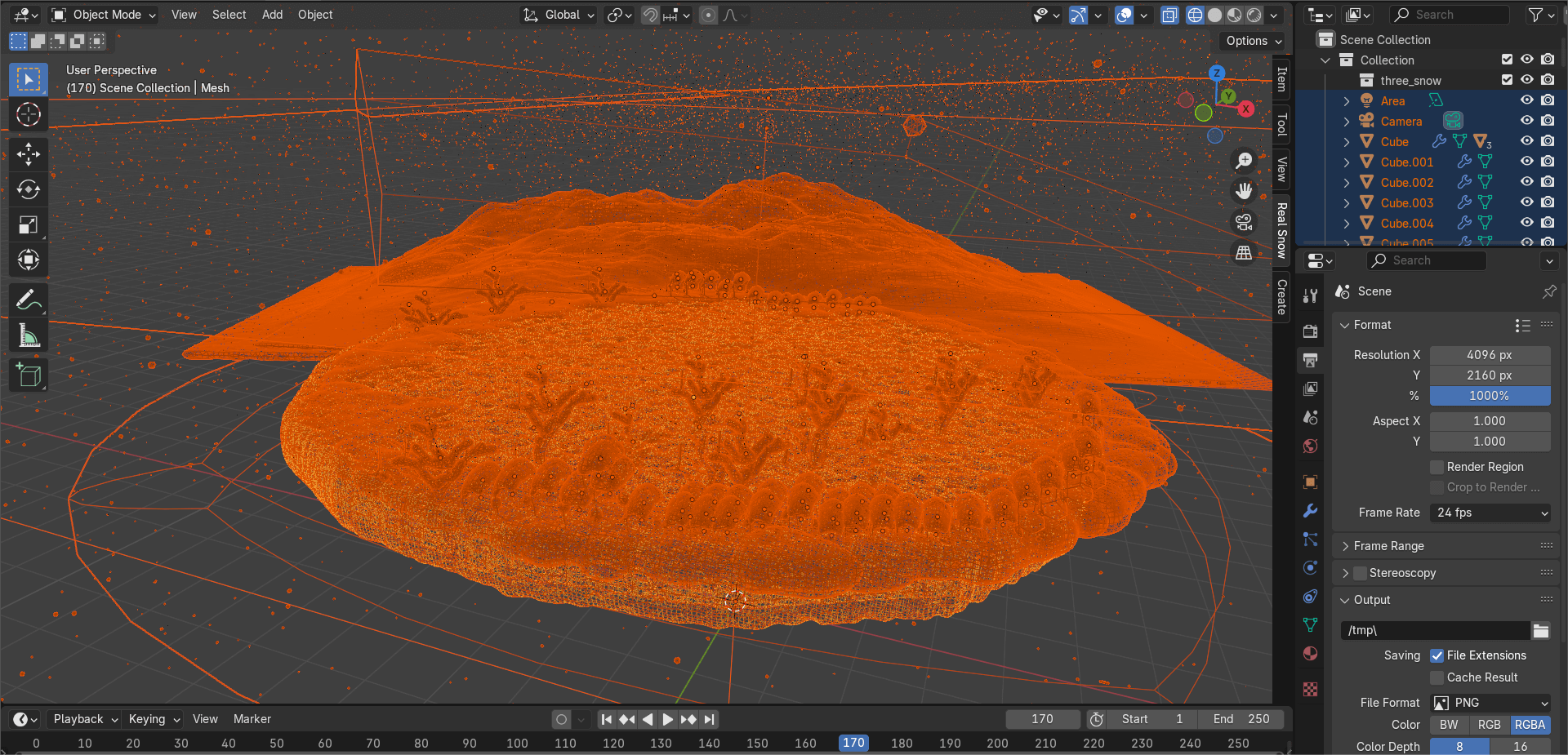The width and height of the screenshot is (1568, 755).
Task: Open the Render properties tab icon
Action: pos(1311,331)
